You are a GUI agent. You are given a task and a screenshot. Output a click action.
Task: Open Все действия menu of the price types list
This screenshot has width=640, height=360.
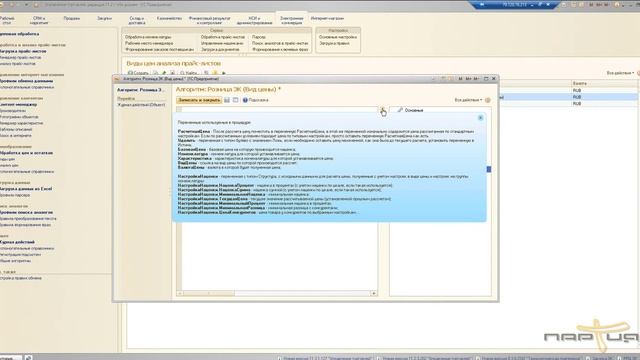(x=620, y=73)
